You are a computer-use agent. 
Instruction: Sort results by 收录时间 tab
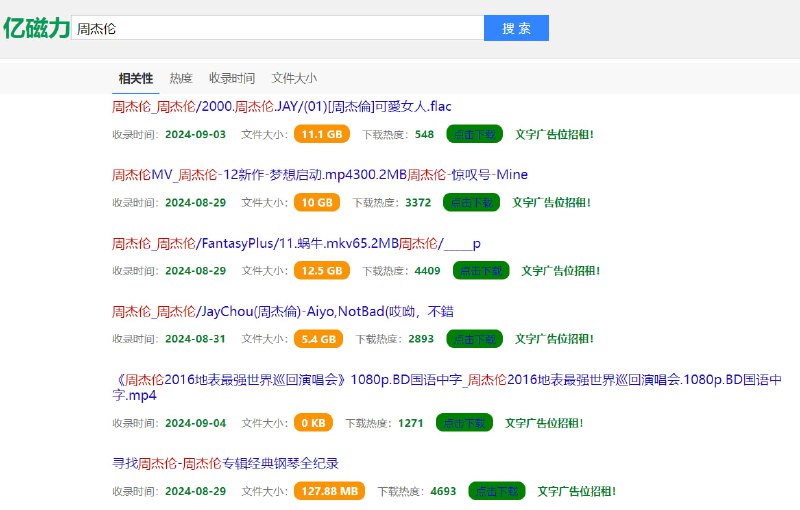pyautogui.click(x=231, y=78)
